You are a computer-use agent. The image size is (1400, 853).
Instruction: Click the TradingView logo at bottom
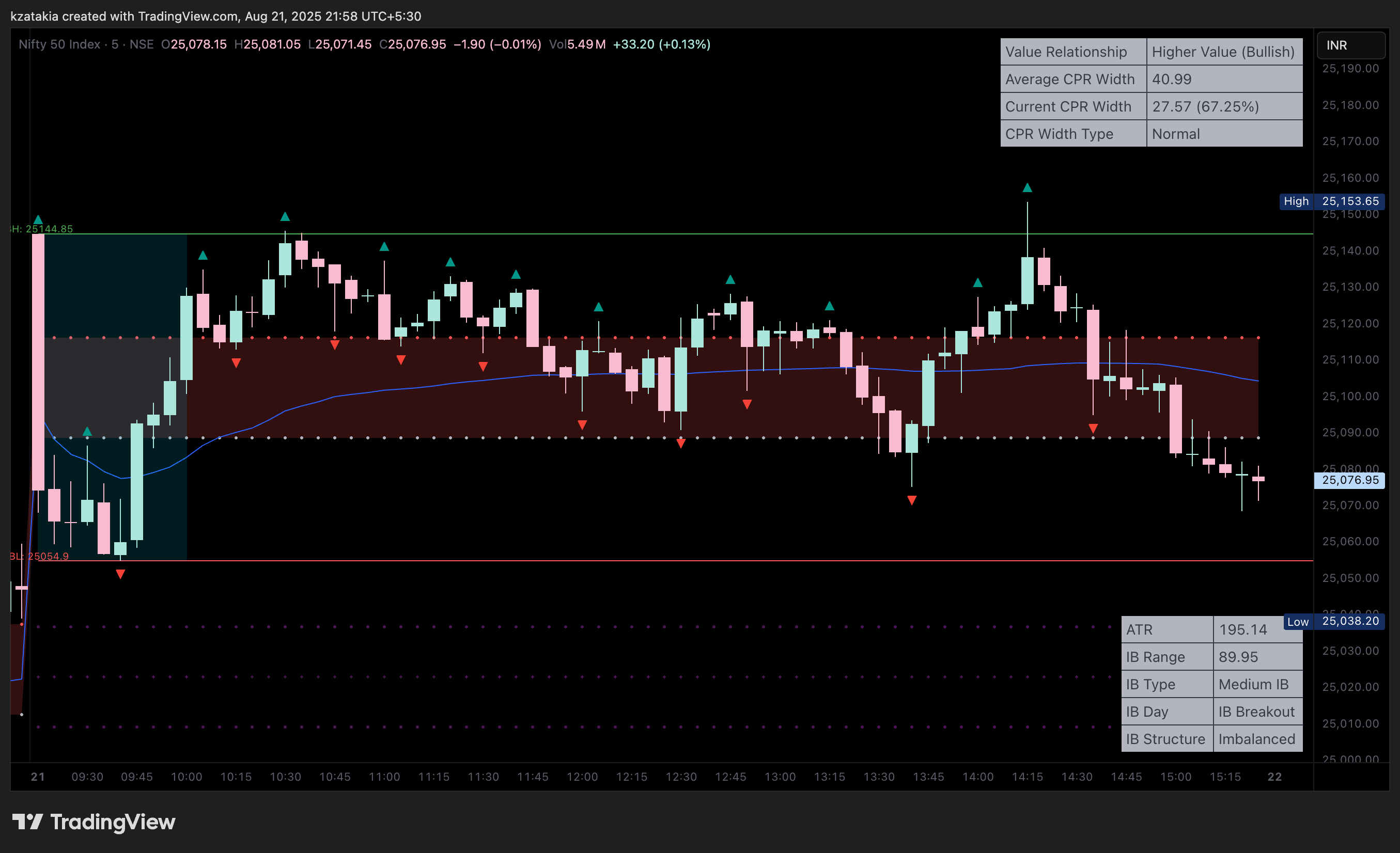tap(94, 822)
